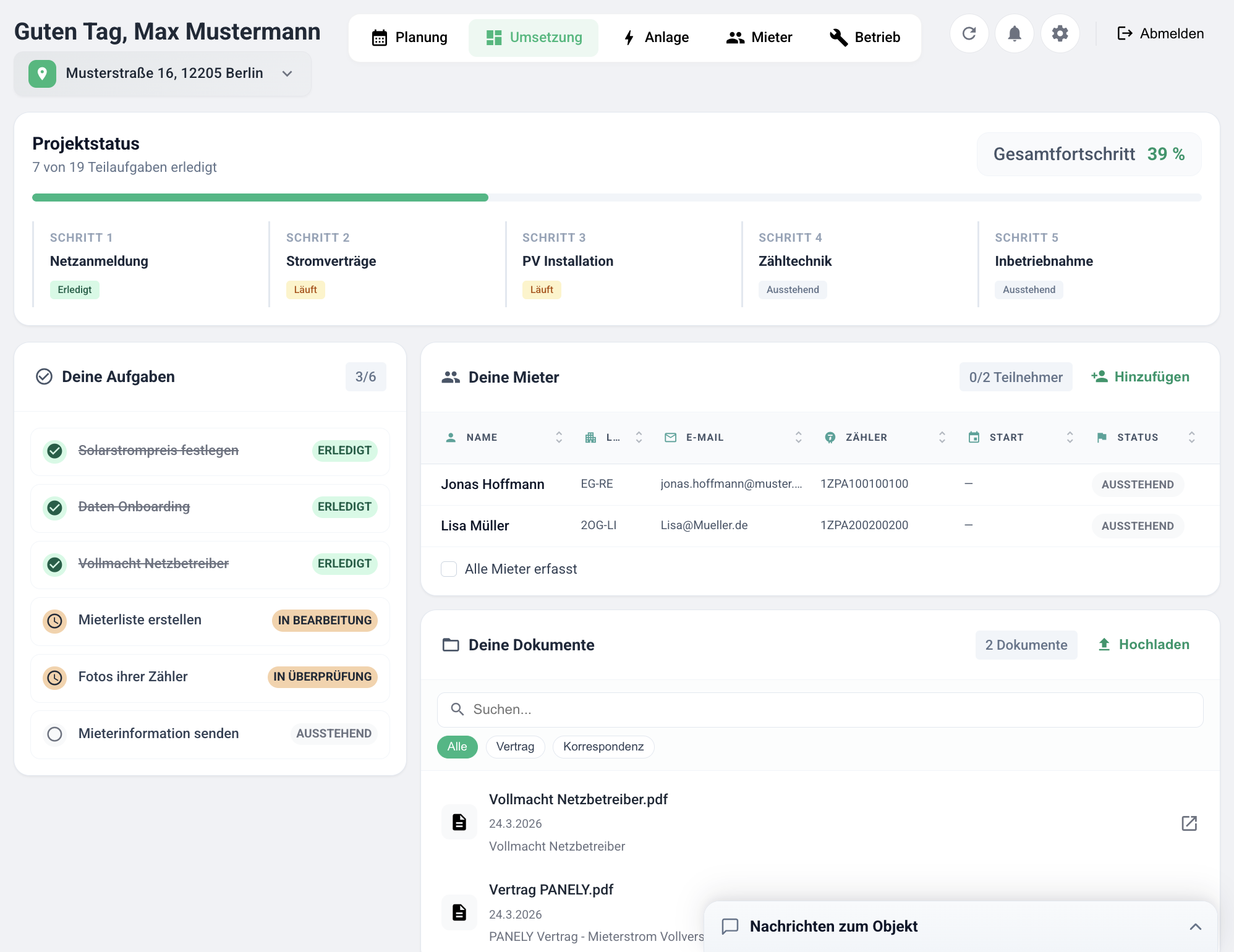
Task: Click the meter icon in ZÄHLER header
Action: coord(830,438)
